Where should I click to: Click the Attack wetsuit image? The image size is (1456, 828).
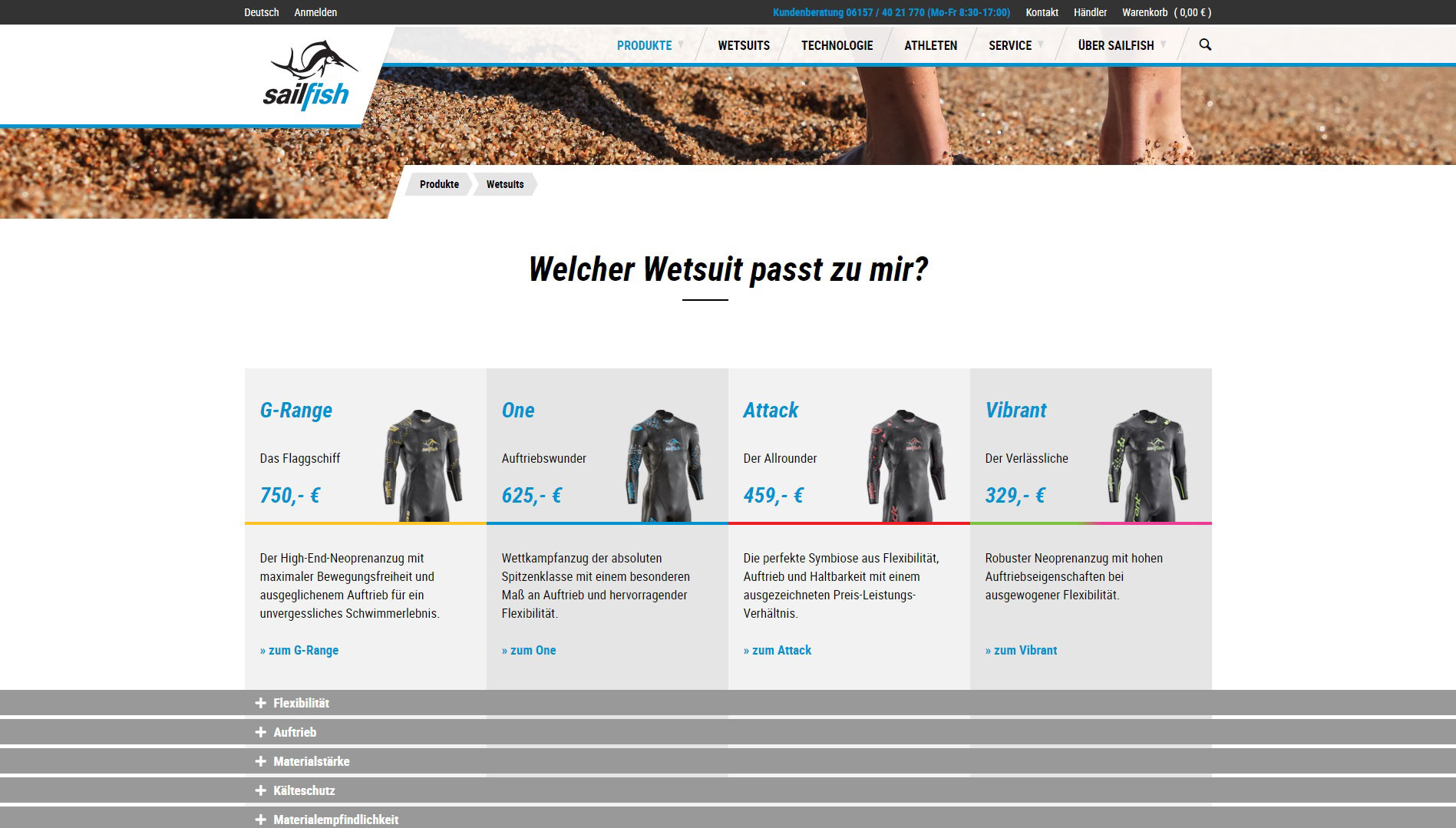(x=906, y=465)
